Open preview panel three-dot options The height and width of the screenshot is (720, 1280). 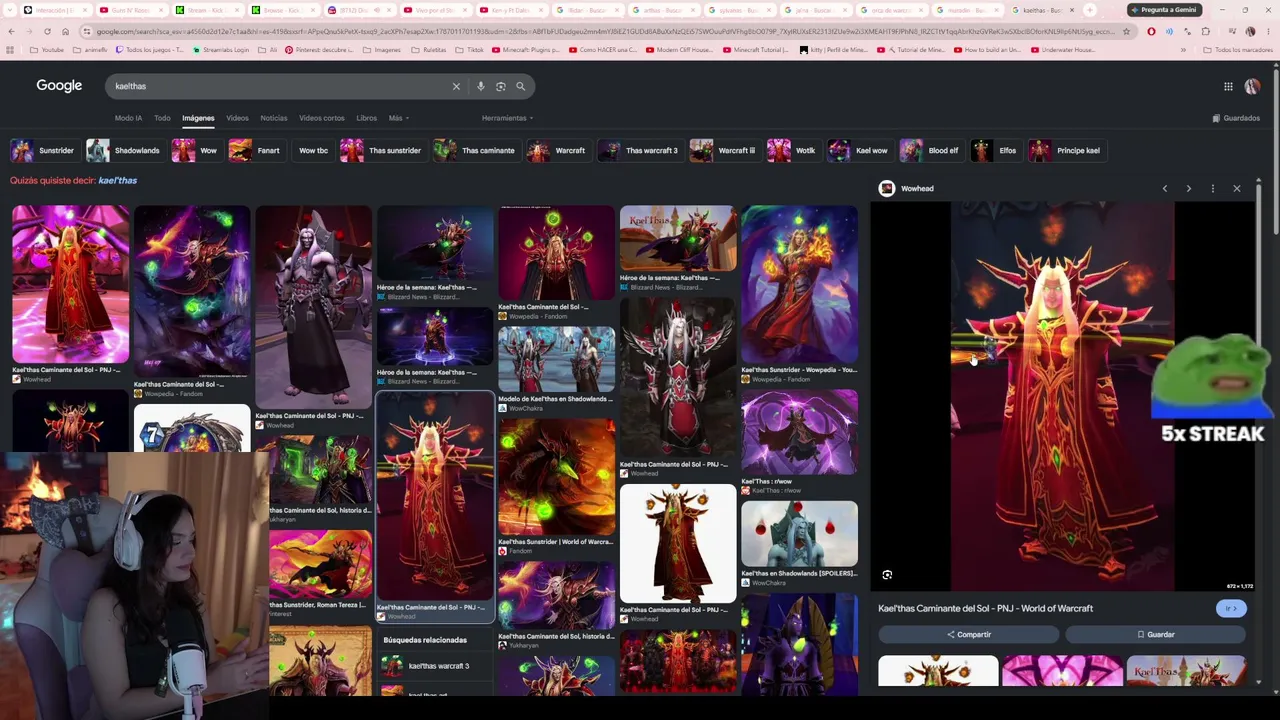point(1212,188)
